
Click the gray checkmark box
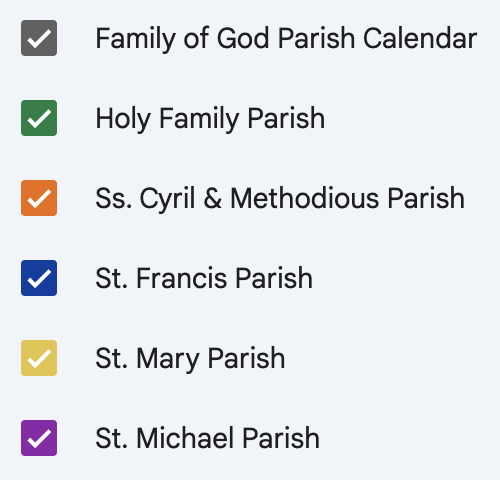point(39,38)
